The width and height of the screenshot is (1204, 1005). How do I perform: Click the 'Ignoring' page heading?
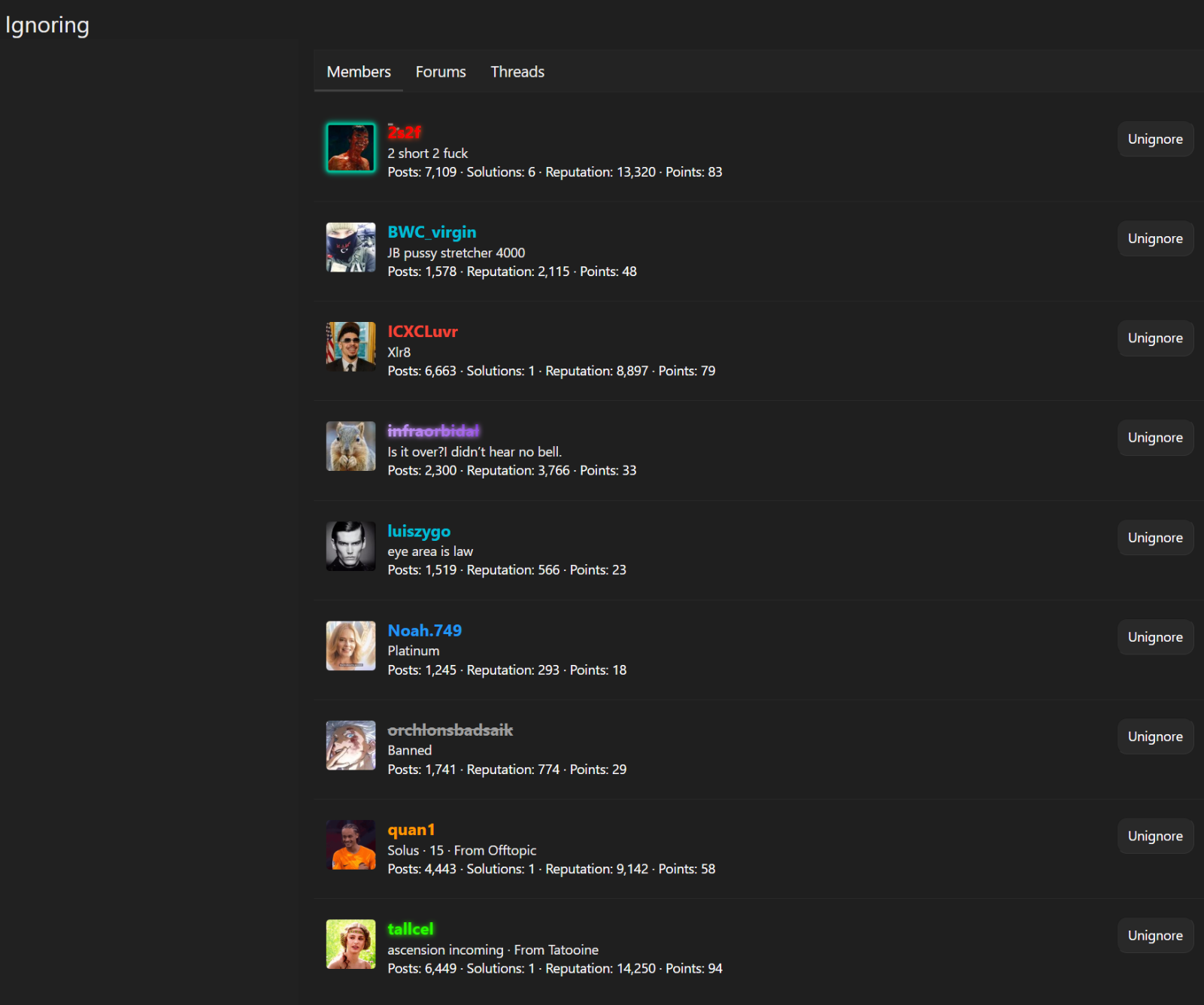coord(47,26)
